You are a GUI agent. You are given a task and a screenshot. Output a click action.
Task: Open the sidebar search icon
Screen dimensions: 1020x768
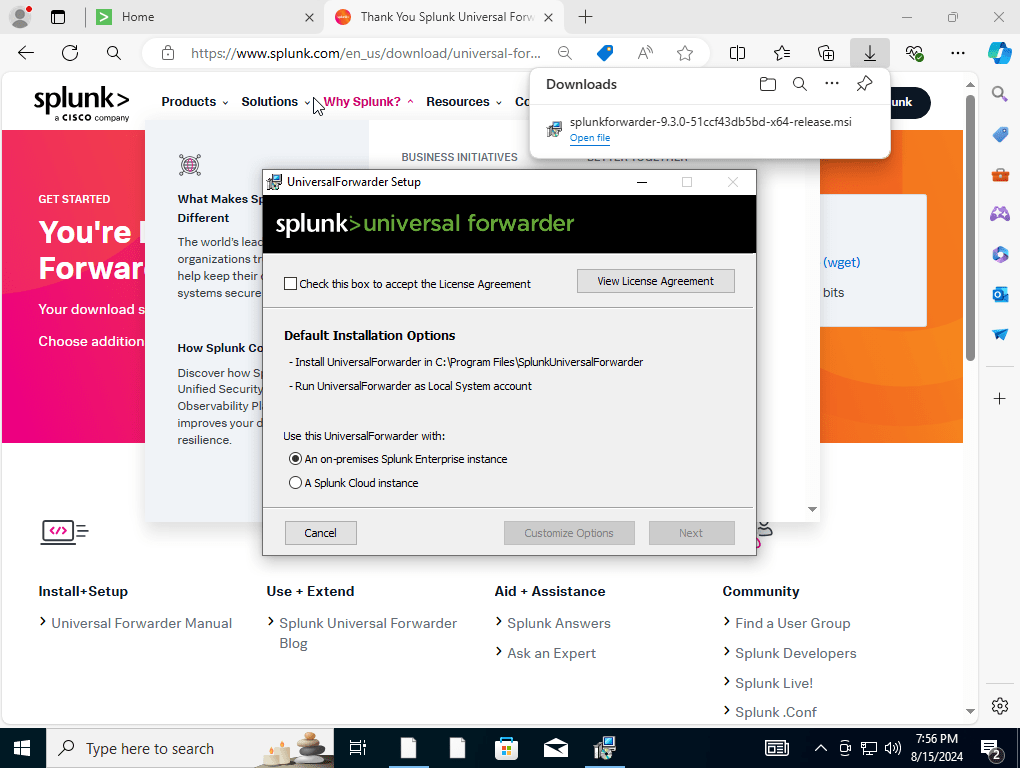click(x=1000, y=94)
